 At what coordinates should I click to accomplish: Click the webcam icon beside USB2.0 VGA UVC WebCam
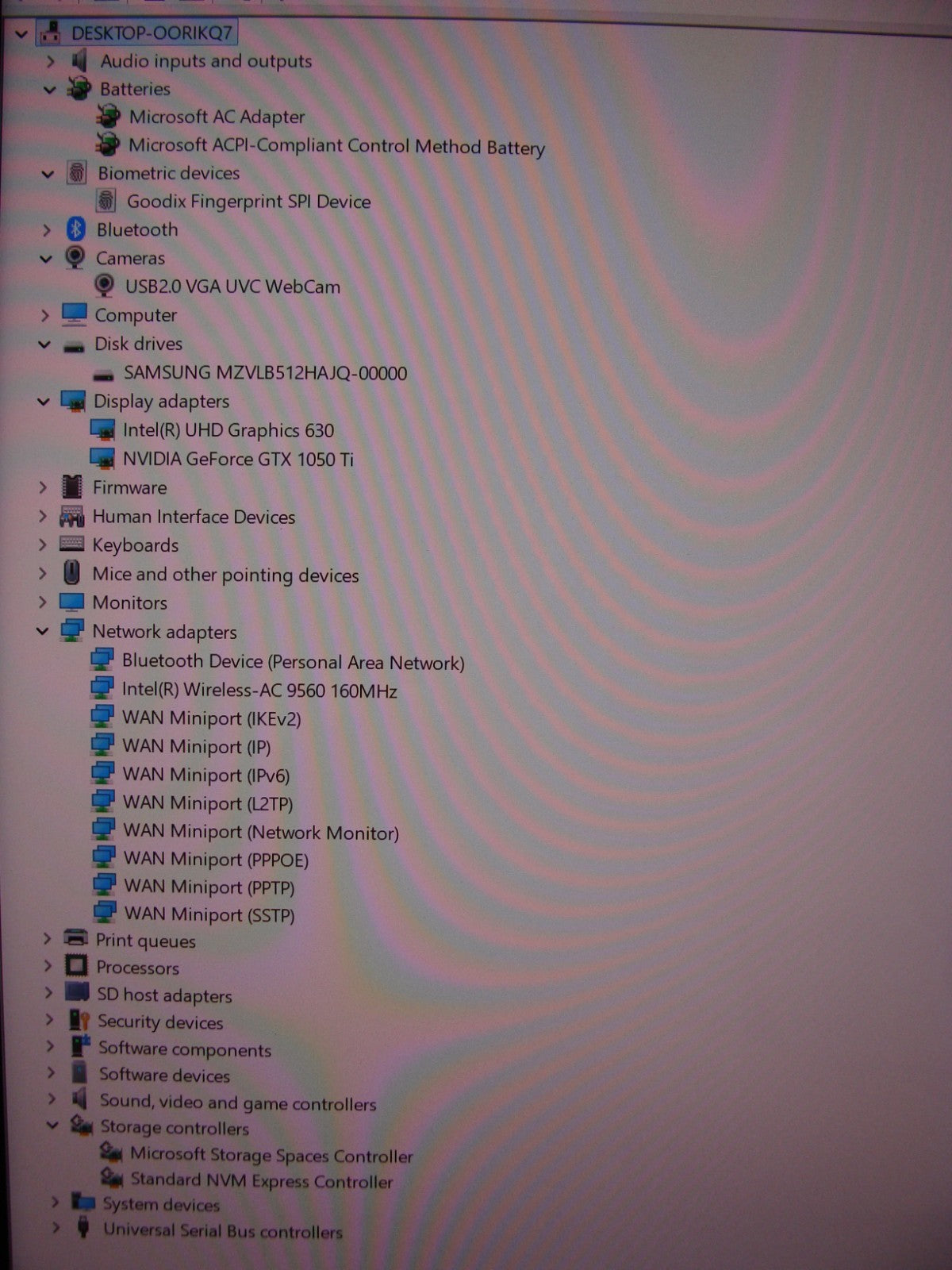click(104, 286)
